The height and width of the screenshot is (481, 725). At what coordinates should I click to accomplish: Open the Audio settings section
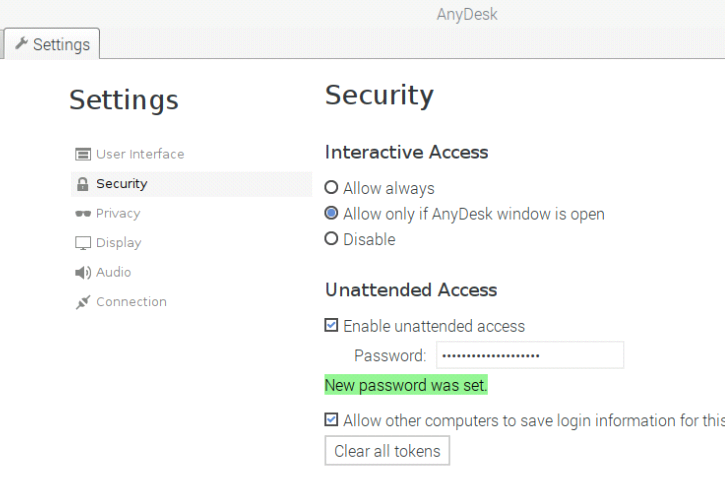point(114,272)
